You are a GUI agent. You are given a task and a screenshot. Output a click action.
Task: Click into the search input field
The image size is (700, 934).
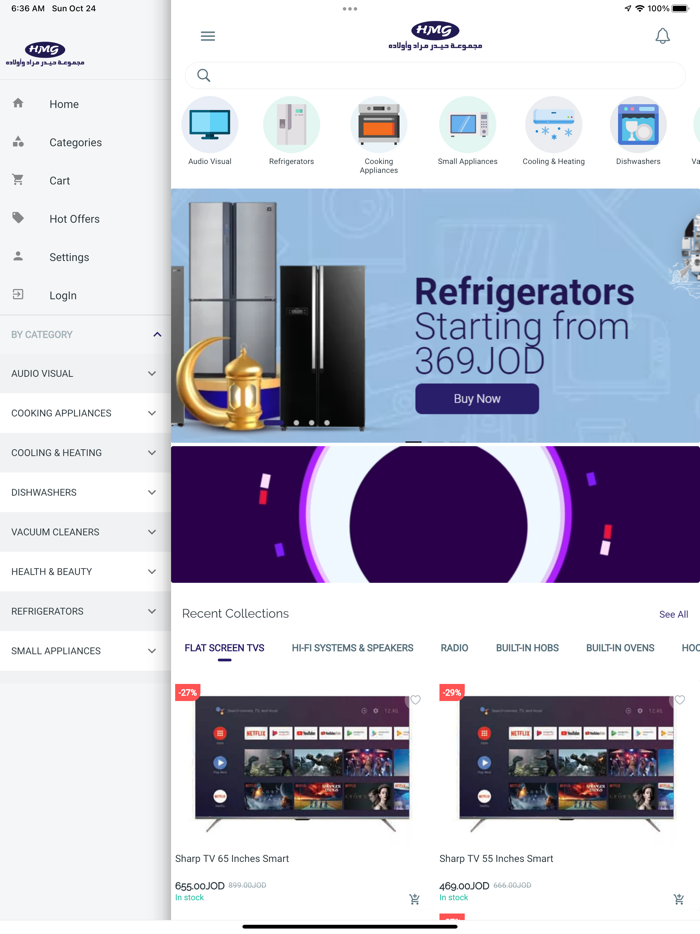[x=435, y=76]
